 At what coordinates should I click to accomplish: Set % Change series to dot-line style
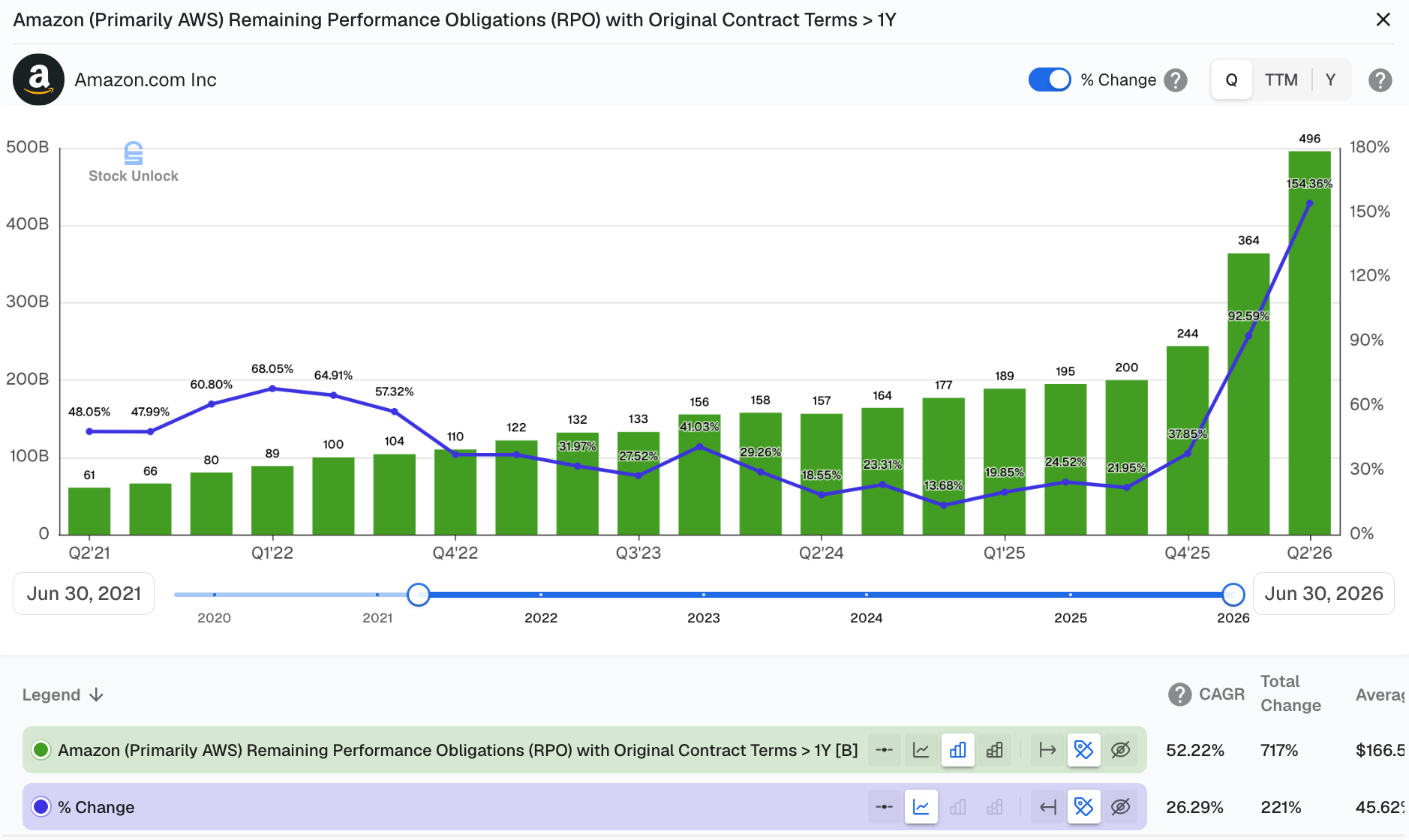click(885, 807)
